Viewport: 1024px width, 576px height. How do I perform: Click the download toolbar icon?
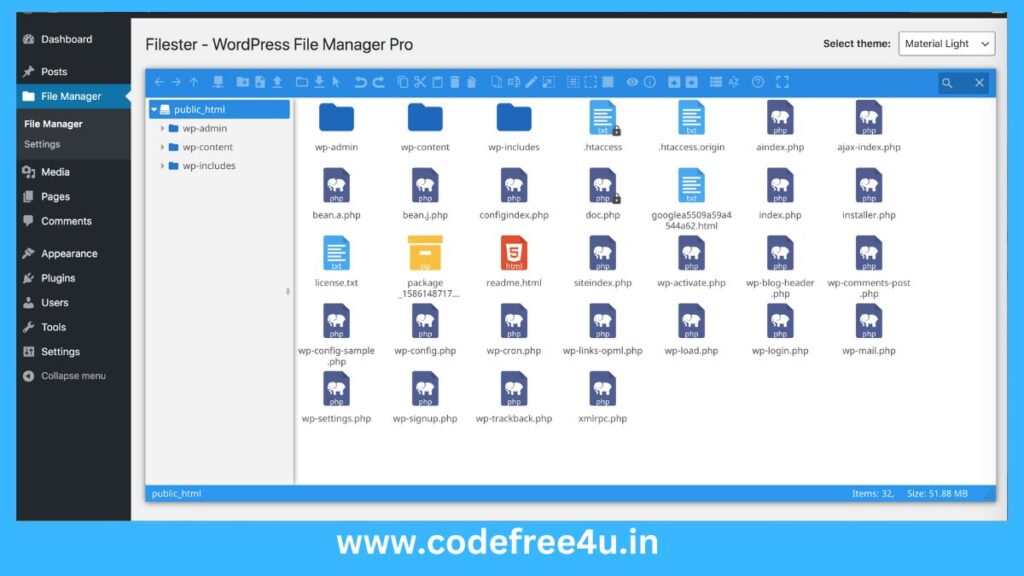[319, 82]
